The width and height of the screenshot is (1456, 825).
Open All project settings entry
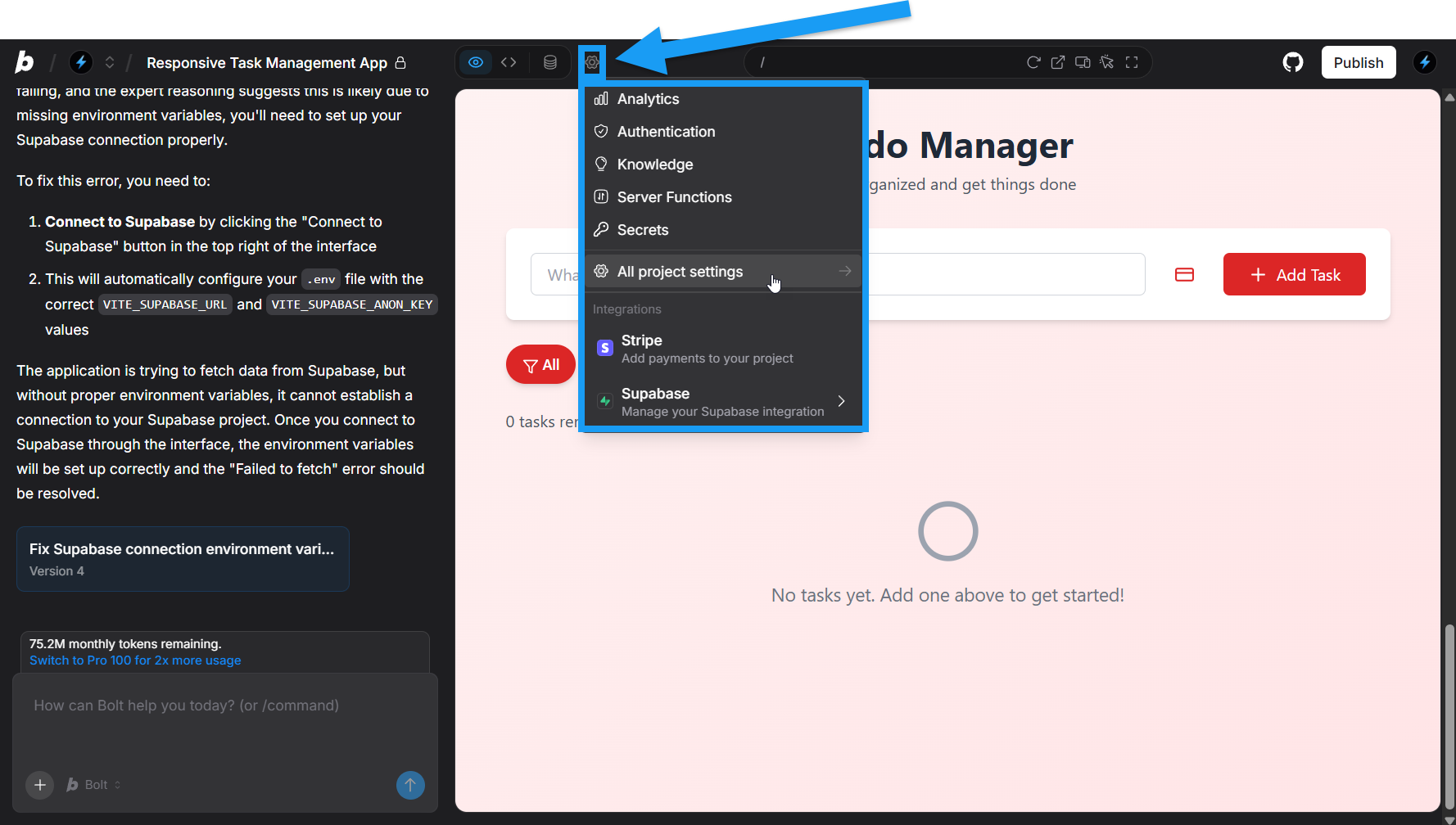(x=723, y=272)
